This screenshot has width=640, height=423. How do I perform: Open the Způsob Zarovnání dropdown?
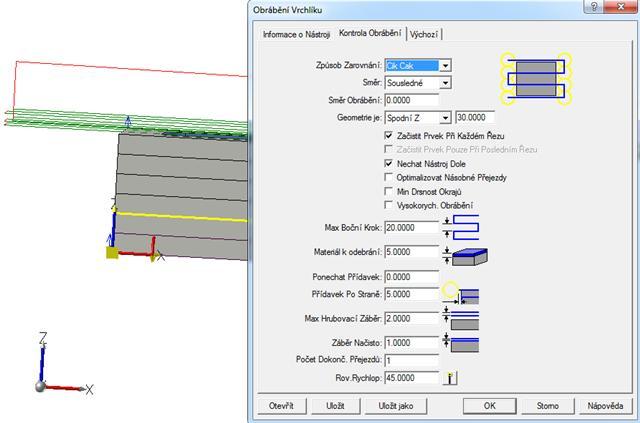pyautogui.click(x=445, y=65)
